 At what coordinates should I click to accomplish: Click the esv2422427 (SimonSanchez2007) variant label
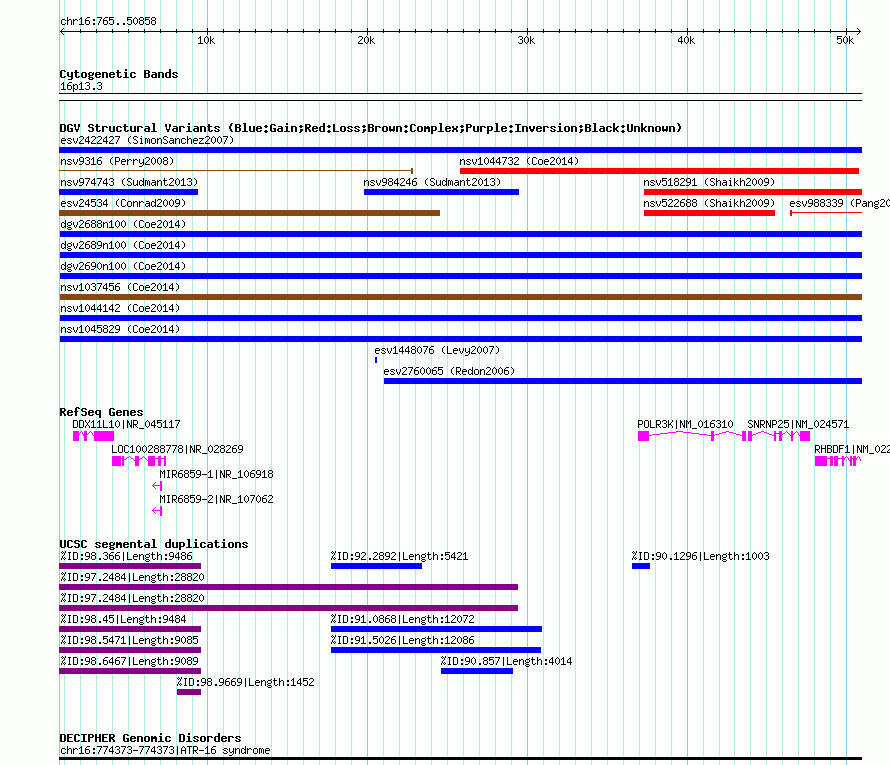[x=146, y=140]
